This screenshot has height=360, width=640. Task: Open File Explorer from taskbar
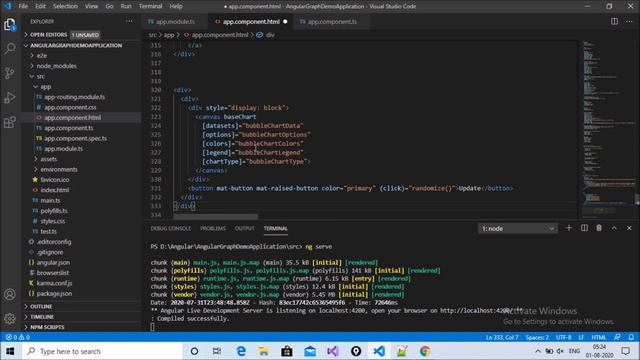coord(264,351)
